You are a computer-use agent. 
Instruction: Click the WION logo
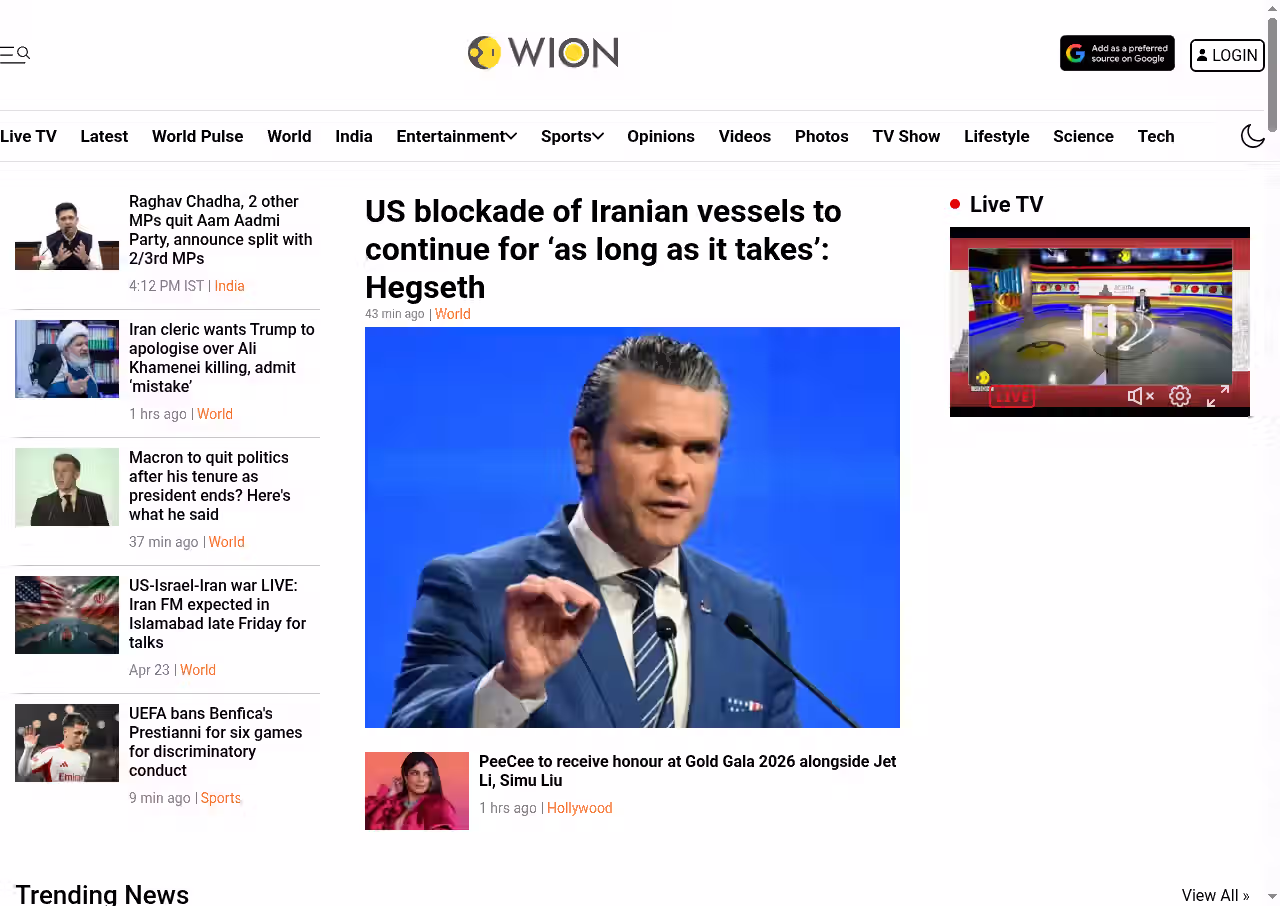click(x=543, y=52)
